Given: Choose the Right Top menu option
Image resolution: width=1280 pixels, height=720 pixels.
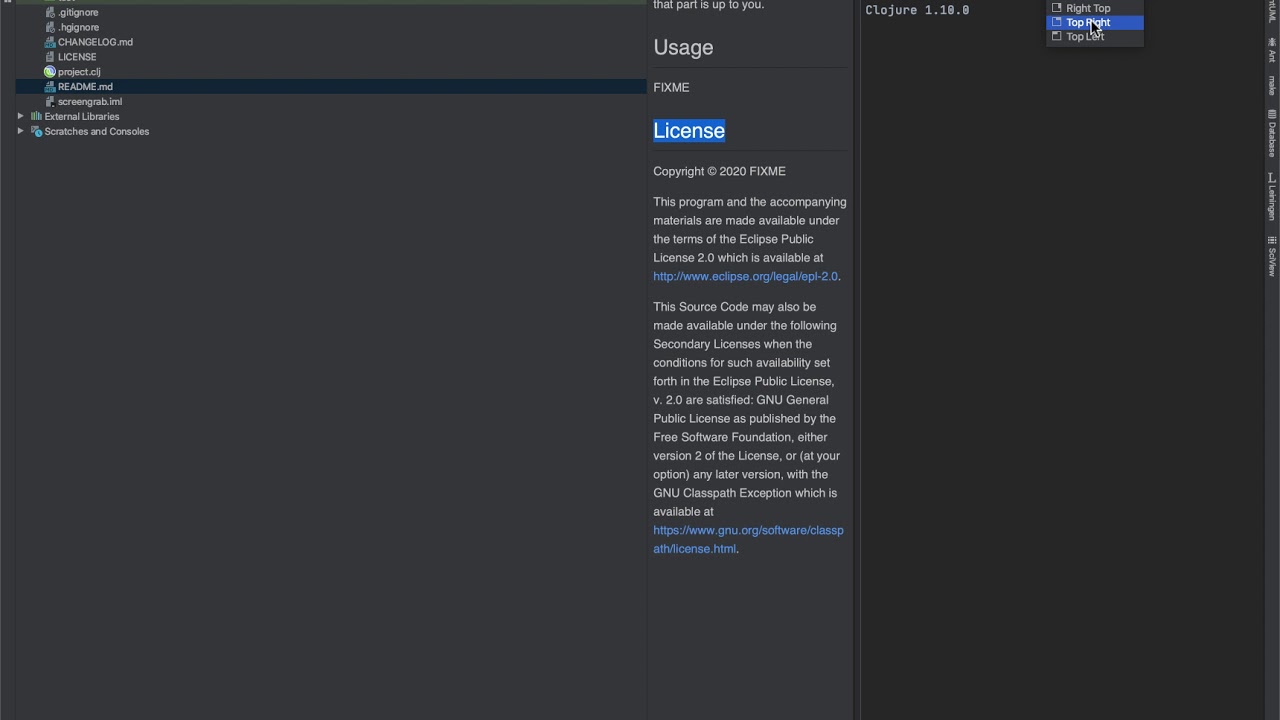Looking at the screenshot, I should click(x=1088, y=8).
